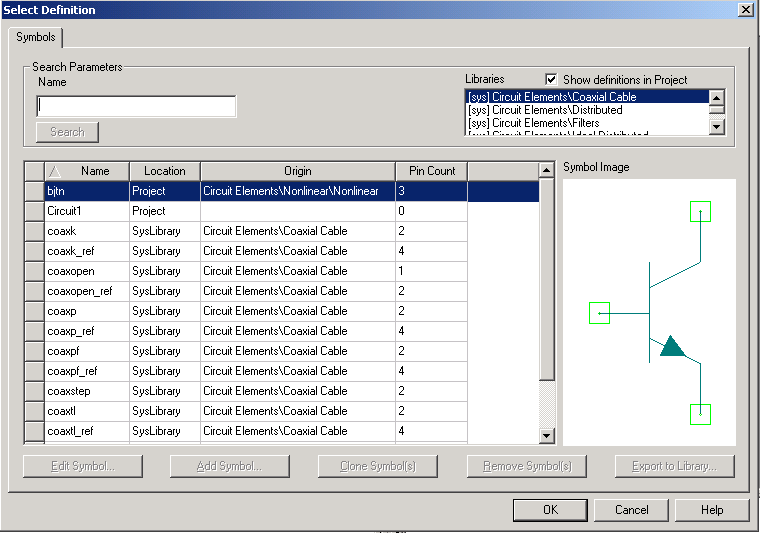Select Circuit Elements\Distributed library
The width and height of the screenshot is (760, 533).
(586, 110)
